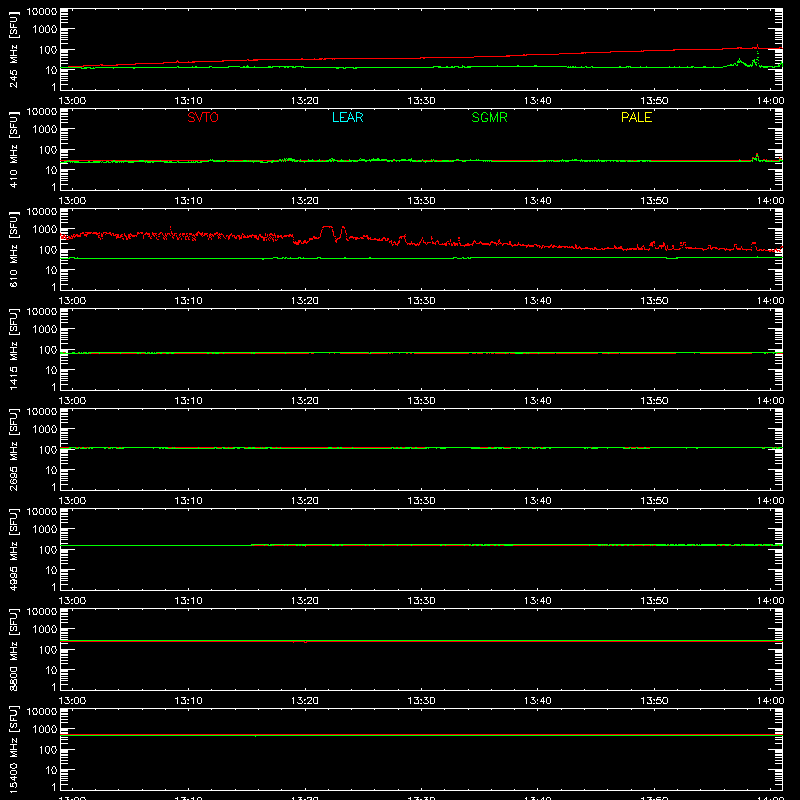Click 13:20 time label under 610 MHz panel
Viewport: 800px width, 800px height.
(305, 301)
